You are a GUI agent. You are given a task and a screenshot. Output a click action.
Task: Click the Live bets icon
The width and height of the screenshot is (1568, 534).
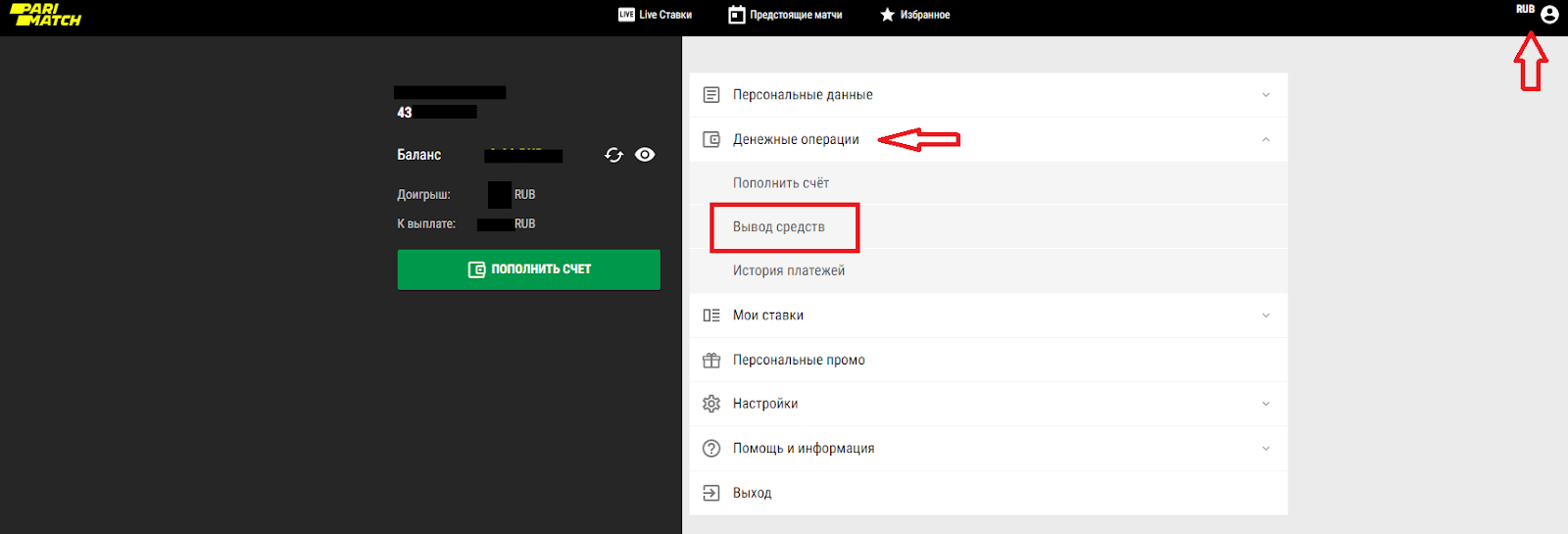626,15
